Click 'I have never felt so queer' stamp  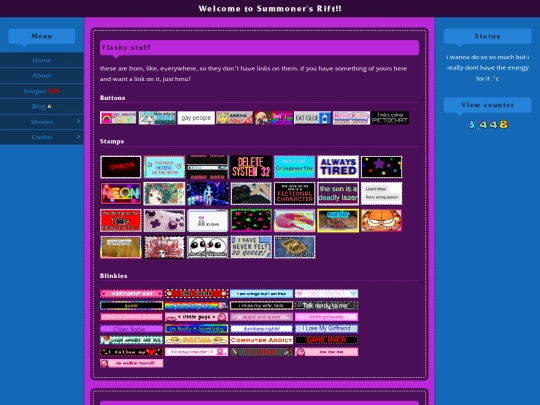pyautogui.click(x=251, y=247)
